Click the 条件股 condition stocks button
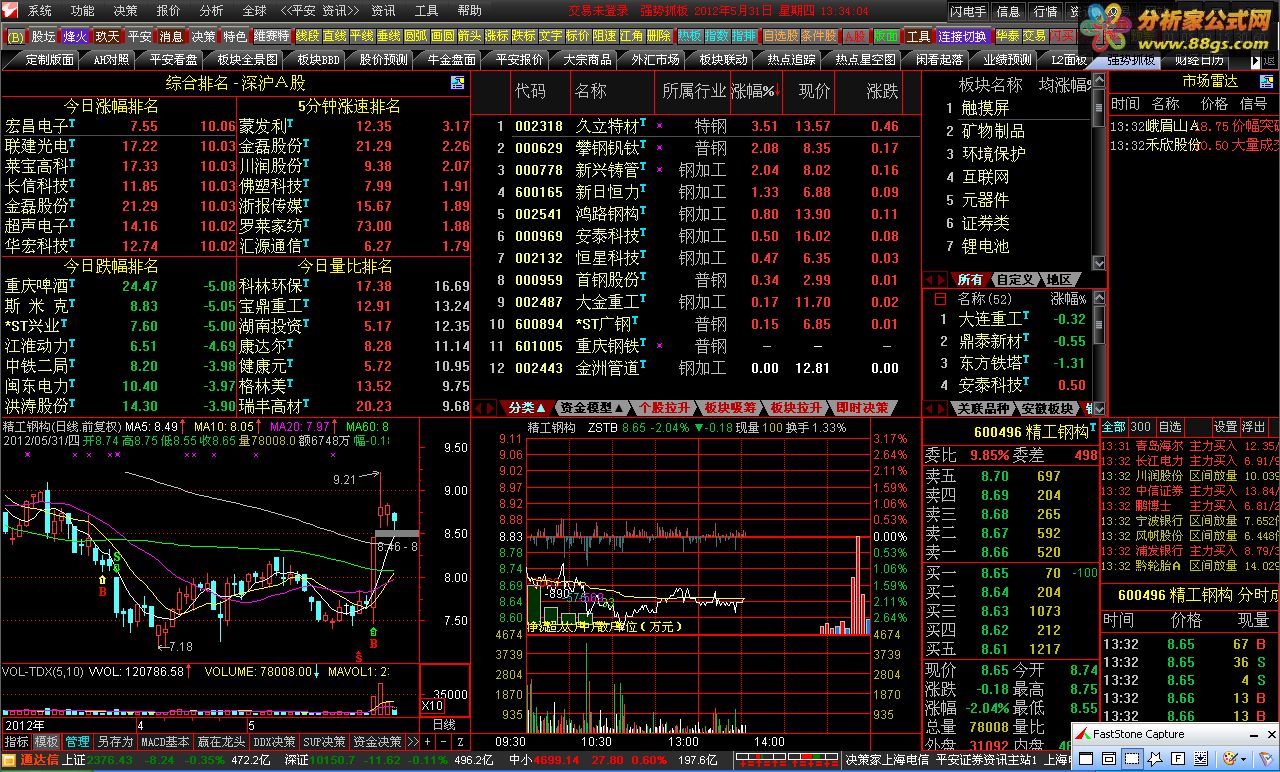Image resolution: width=1280 pixels, height=772 pixels. (819, 35)
